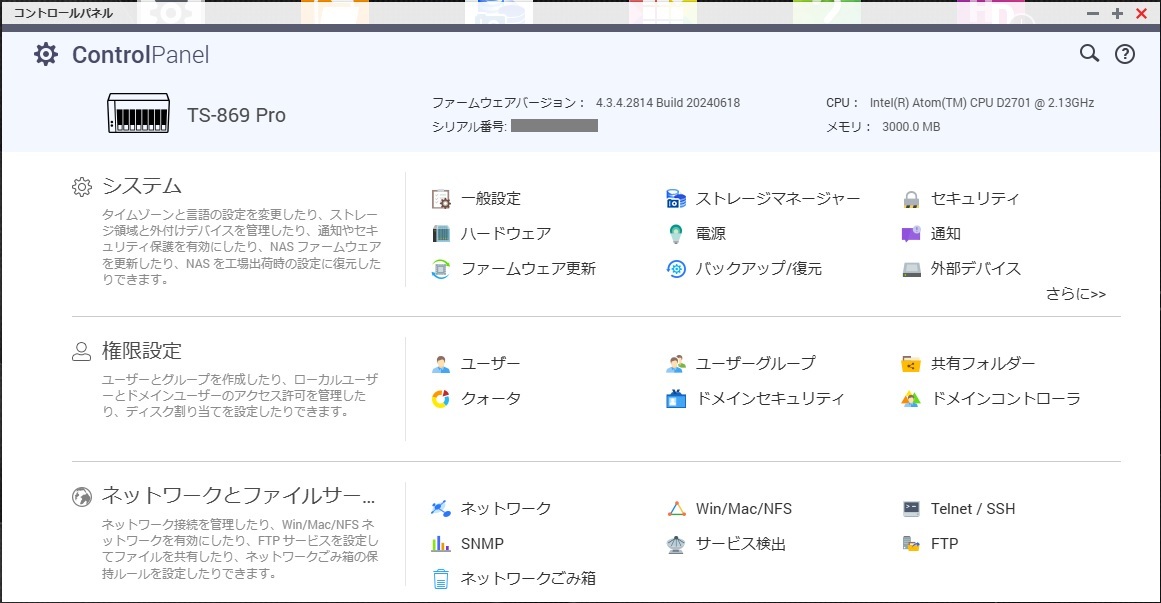Close the コントロールパネル window
Image resolution: width=1161 pixels, height=603 pixels.
click(x=1142, y=13)
